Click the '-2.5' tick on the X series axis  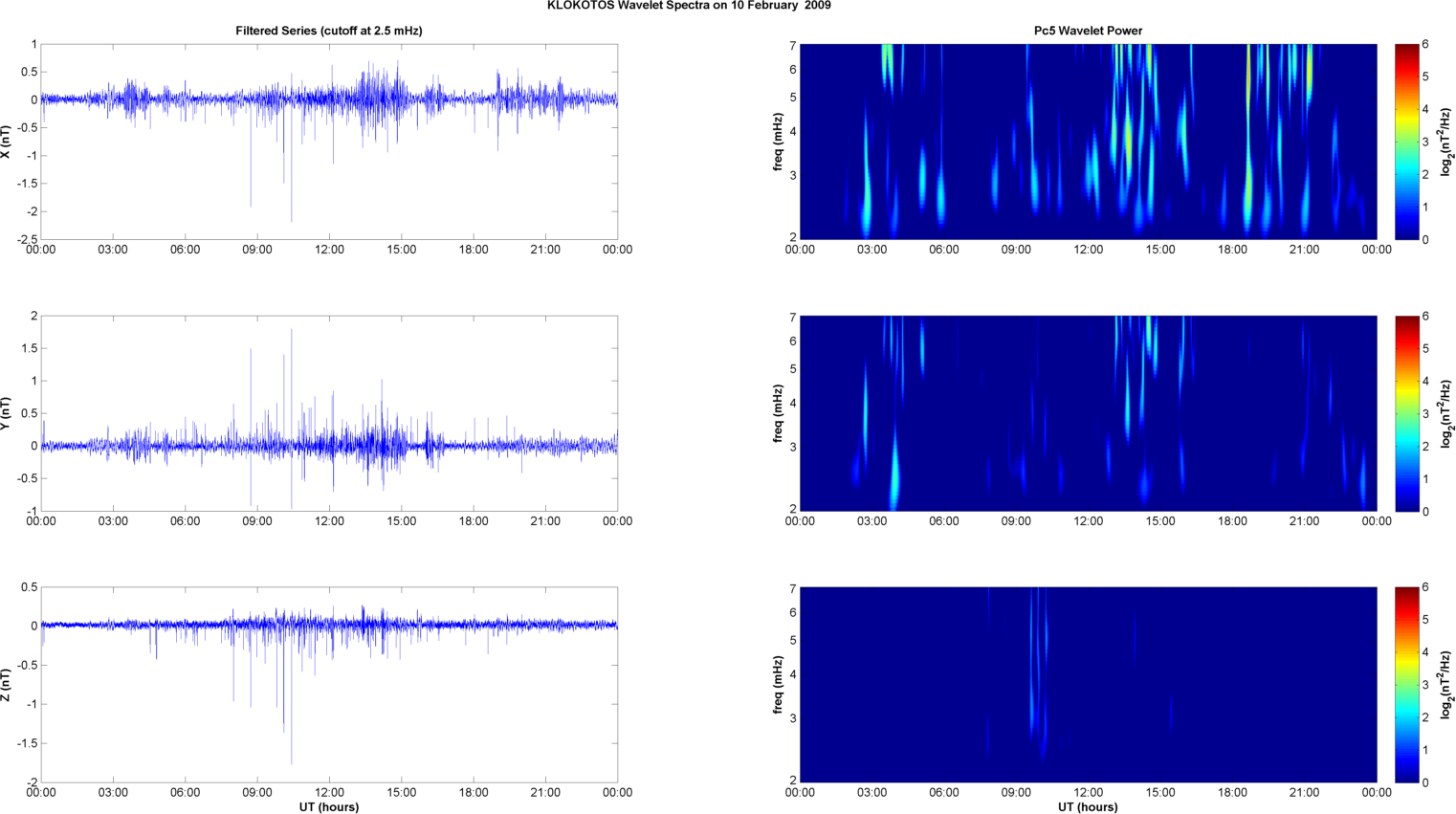click(27, 240)
